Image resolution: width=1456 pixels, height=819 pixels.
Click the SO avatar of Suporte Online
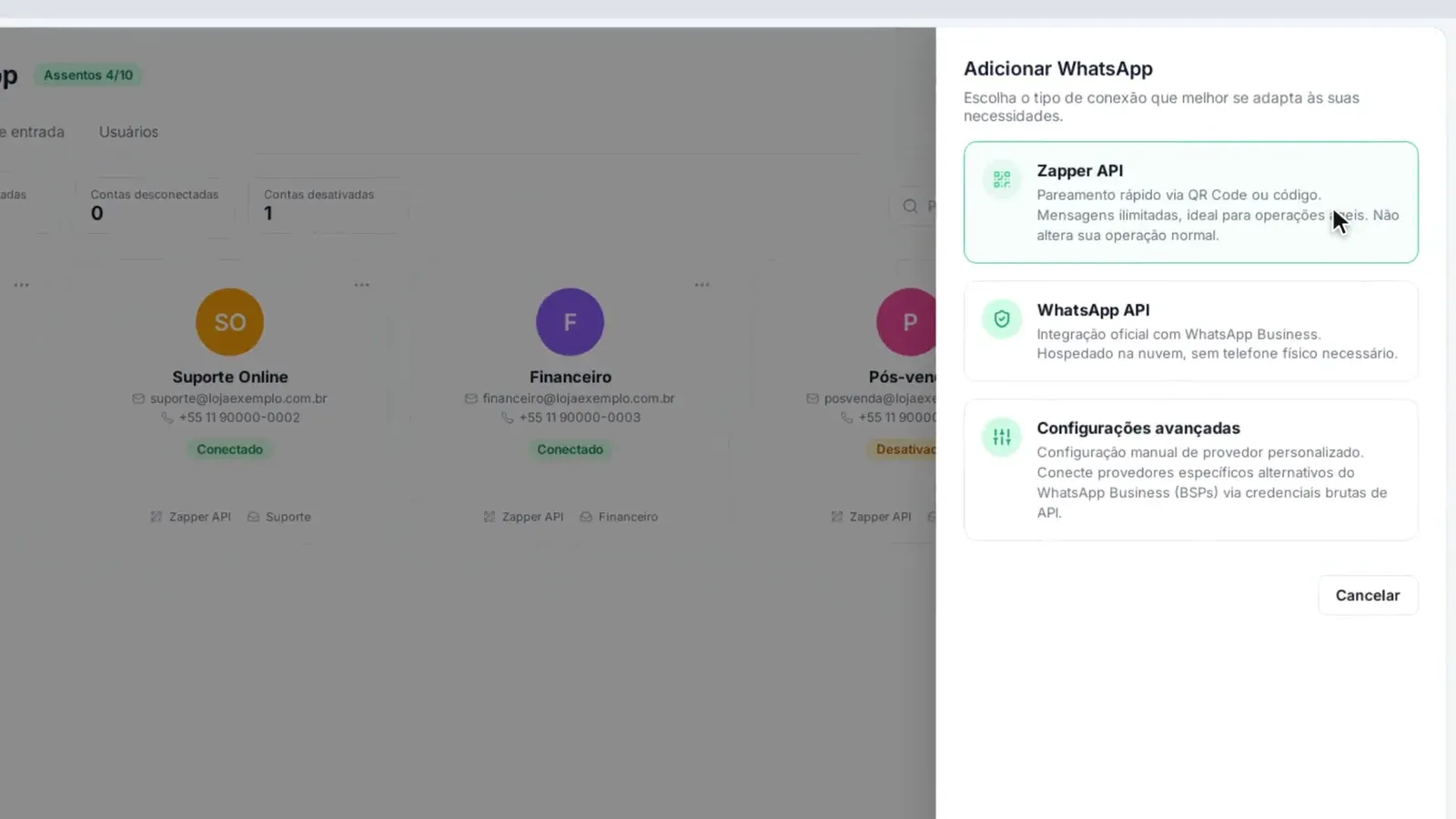229,322
